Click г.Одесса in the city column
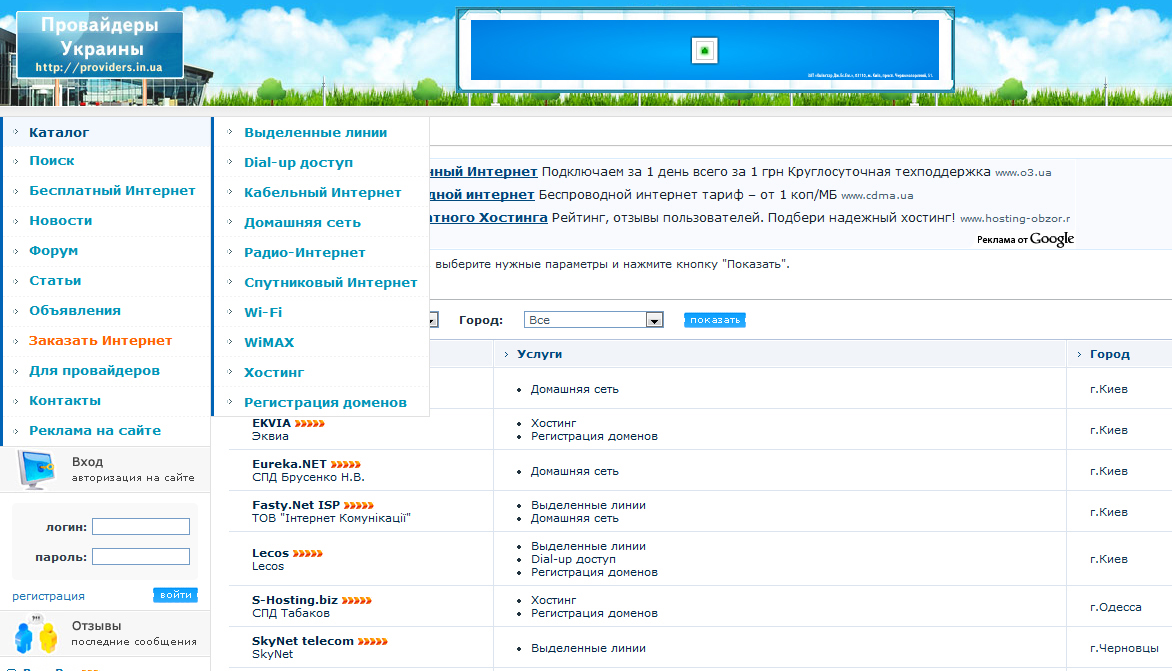Viewport: 1172px width, 671px height. coord(1115,607)
